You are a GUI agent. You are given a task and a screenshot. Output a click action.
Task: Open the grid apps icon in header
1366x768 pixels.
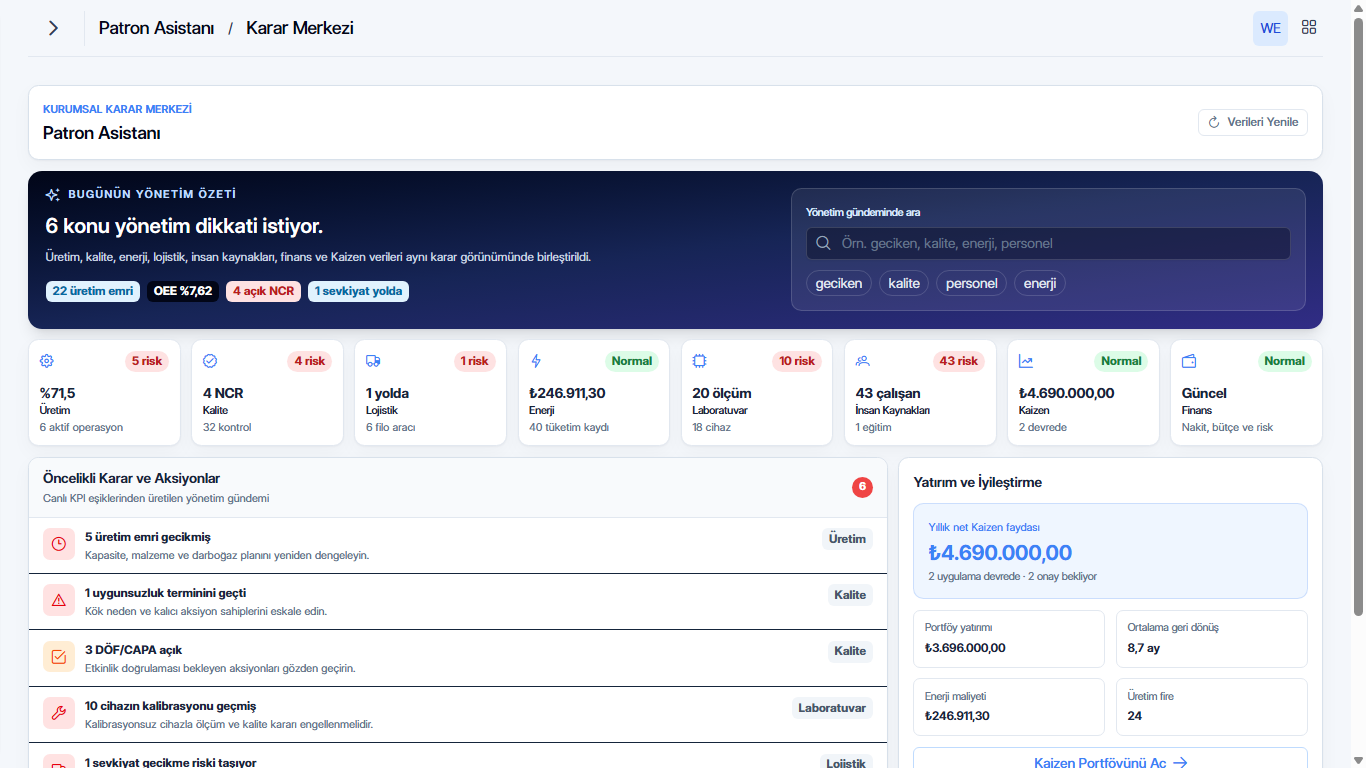[x=1309, y=28]
